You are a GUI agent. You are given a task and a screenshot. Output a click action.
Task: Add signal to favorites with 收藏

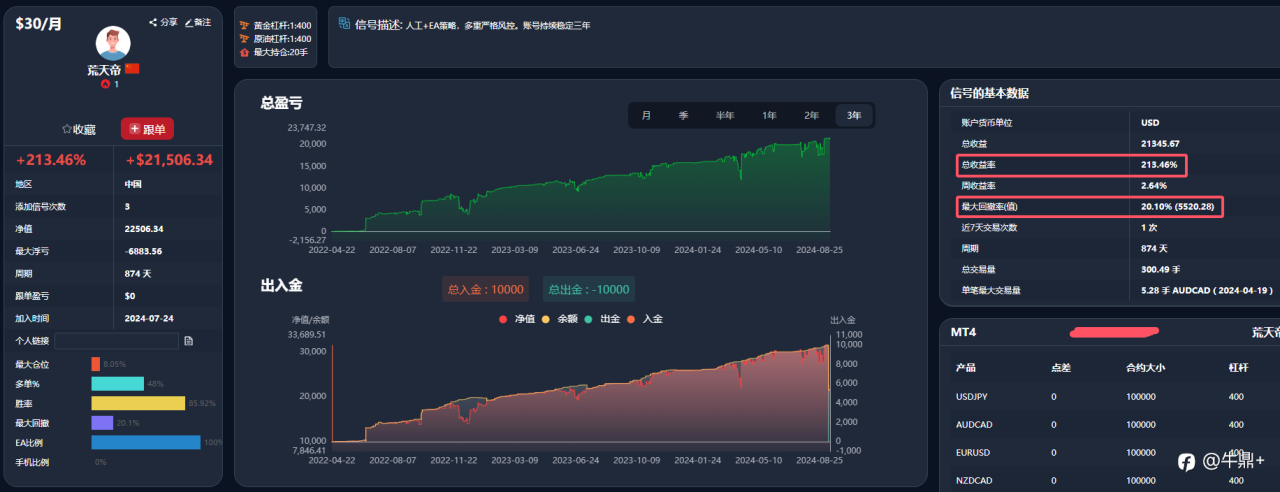click(78, 129)
